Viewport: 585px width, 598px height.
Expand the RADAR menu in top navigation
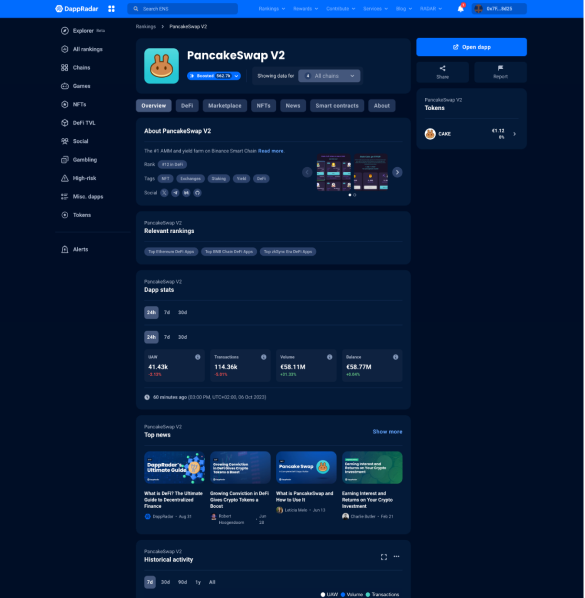[431, 8]
